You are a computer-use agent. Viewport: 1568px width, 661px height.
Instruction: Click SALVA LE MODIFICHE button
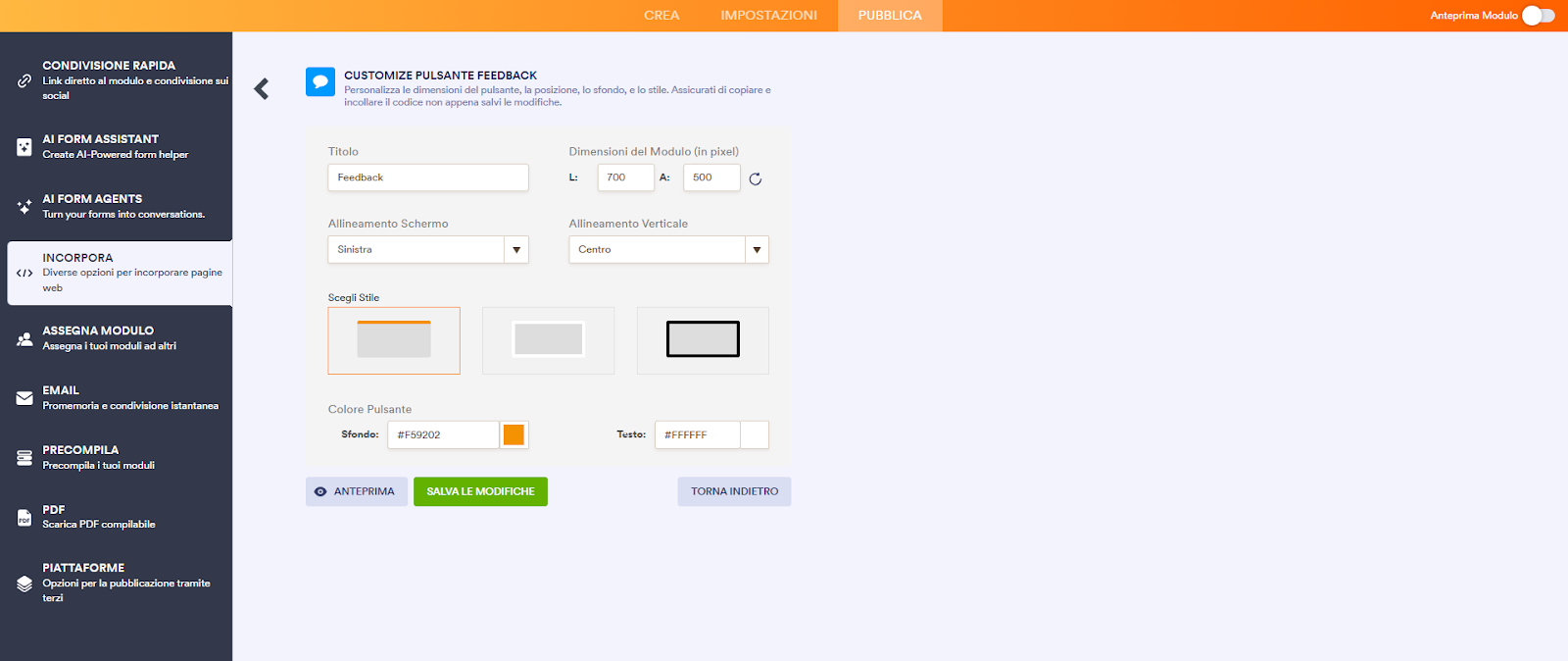(x=480, y=492)
